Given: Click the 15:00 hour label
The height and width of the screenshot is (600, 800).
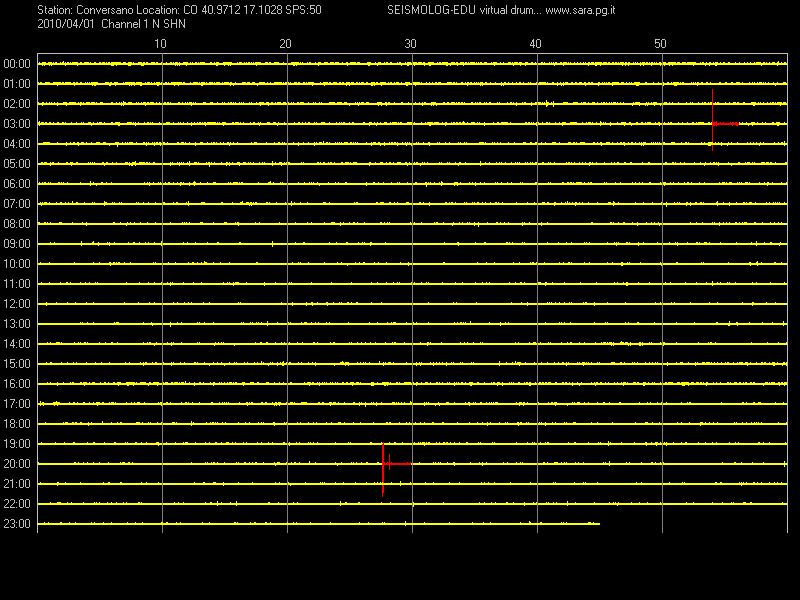Looking at the screenshot, I should click(17, 364).
